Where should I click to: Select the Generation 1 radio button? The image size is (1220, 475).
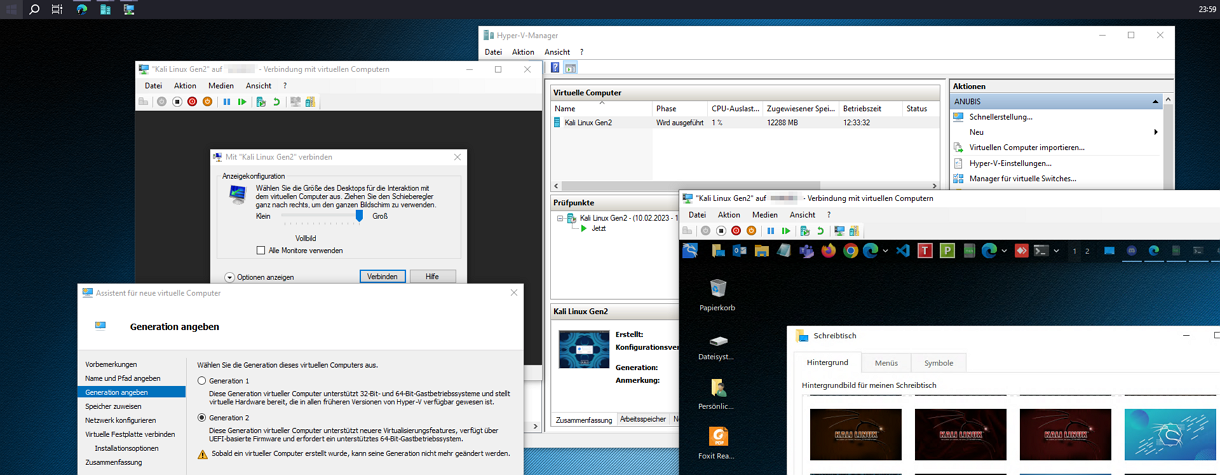[x=202, y=381]
